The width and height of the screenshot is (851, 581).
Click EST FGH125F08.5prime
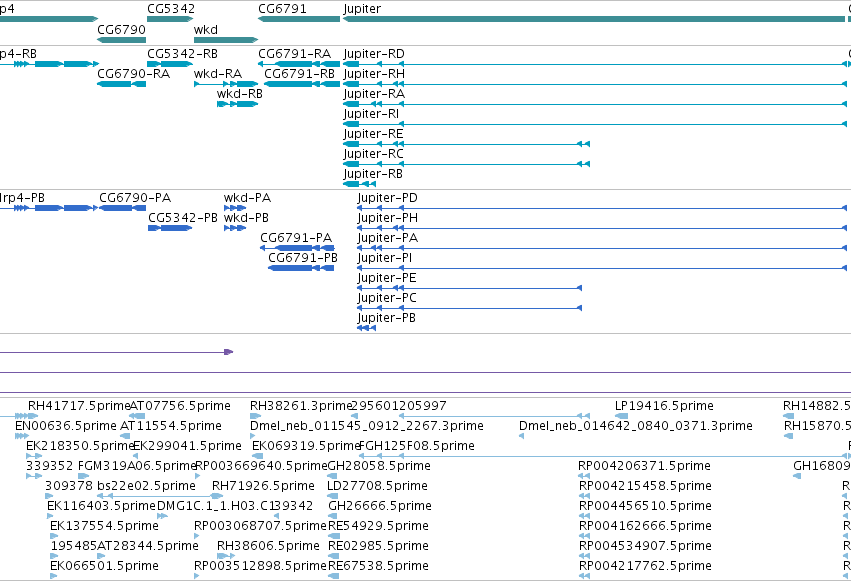(x=417, y=446)
